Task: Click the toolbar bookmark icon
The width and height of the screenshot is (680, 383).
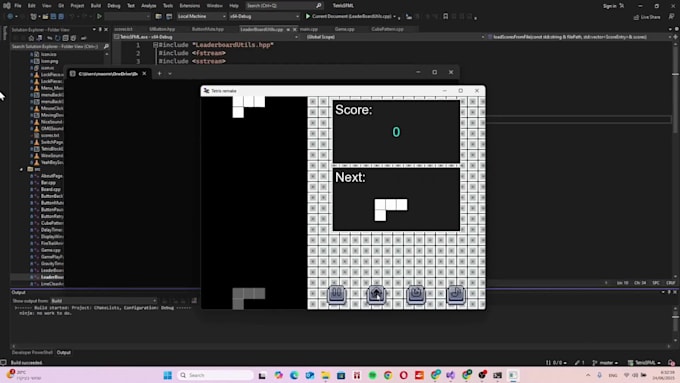Action: pos(445,16)
